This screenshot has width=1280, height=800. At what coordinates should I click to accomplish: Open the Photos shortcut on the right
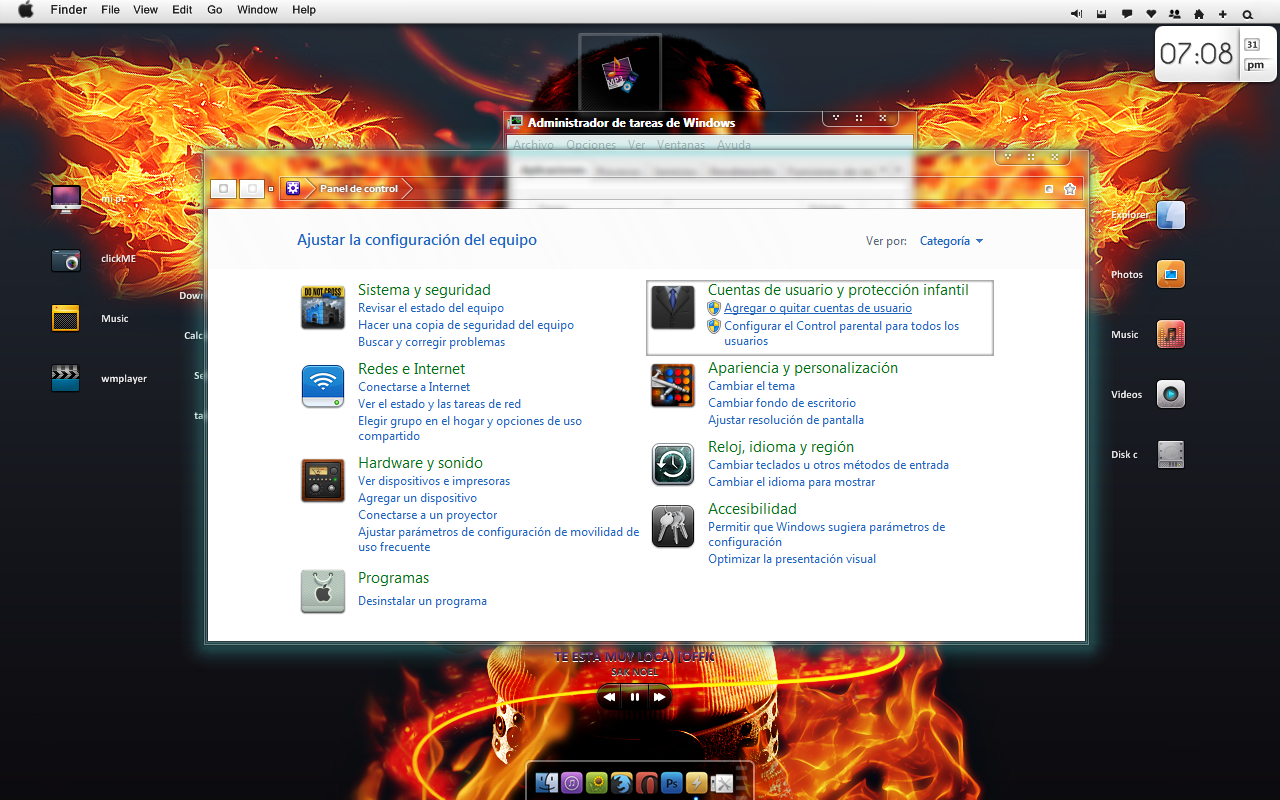click(x=1171, y=274)
